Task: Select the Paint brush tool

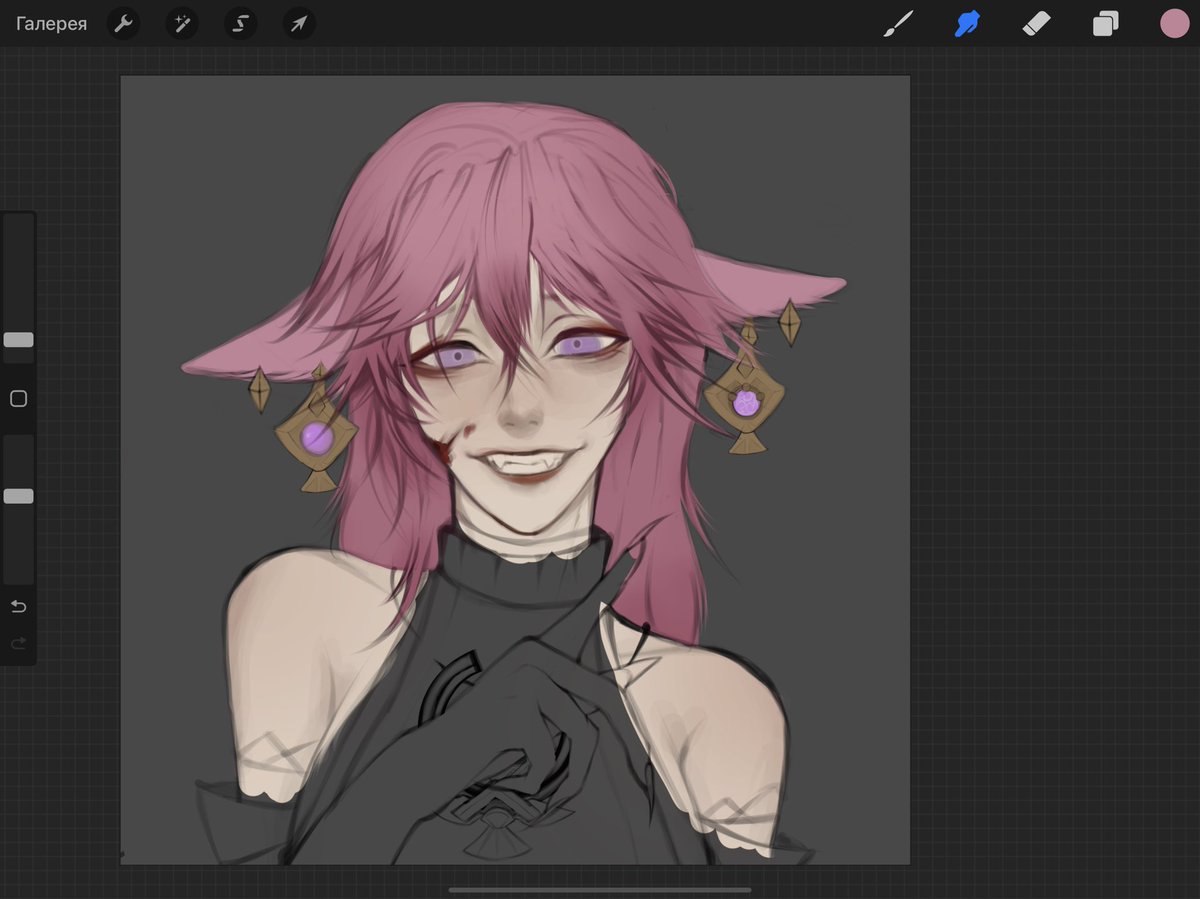Action: coord(898,24)
